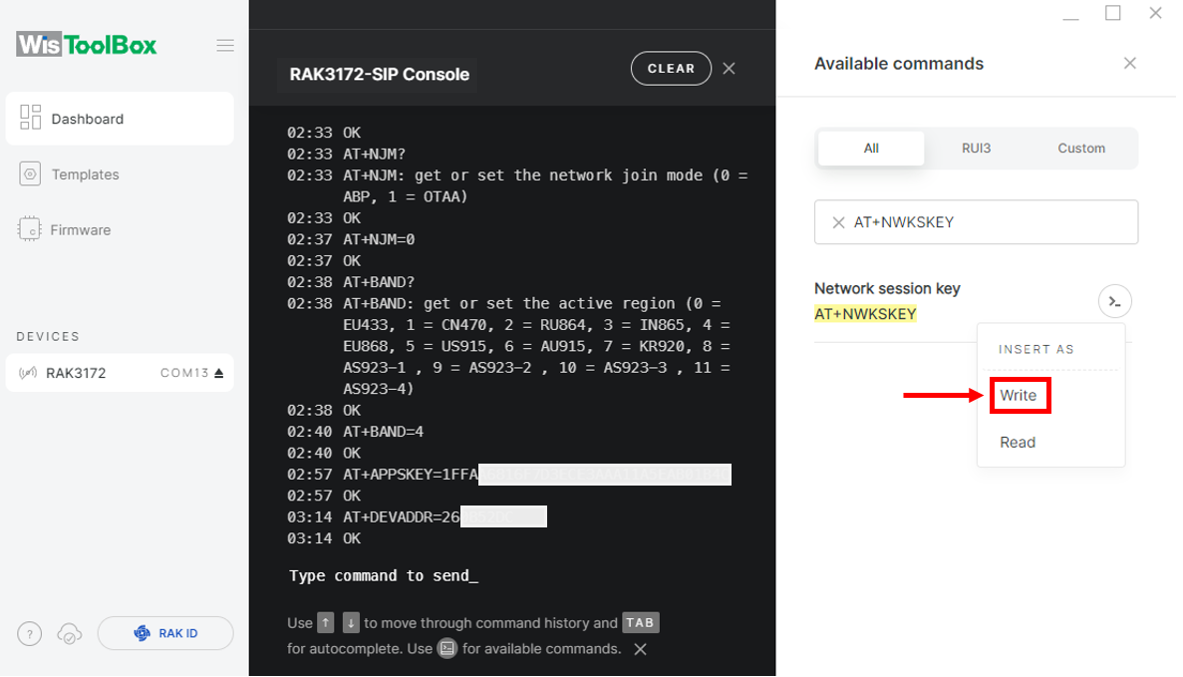The image size is (1183, 677).
Task: Click the Dashboard grid icon
Action: click(30, 118)
